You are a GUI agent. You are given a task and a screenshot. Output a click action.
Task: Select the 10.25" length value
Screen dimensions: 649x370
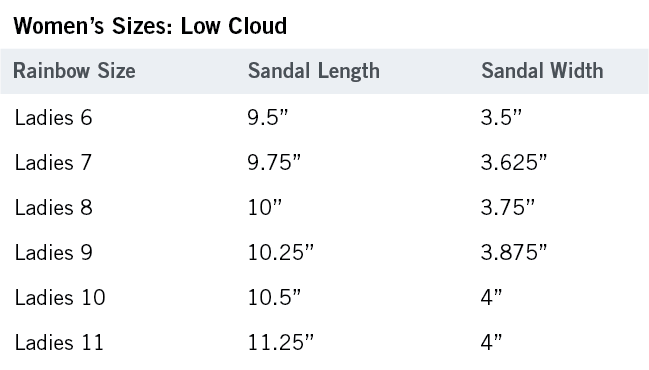(281, 252)
